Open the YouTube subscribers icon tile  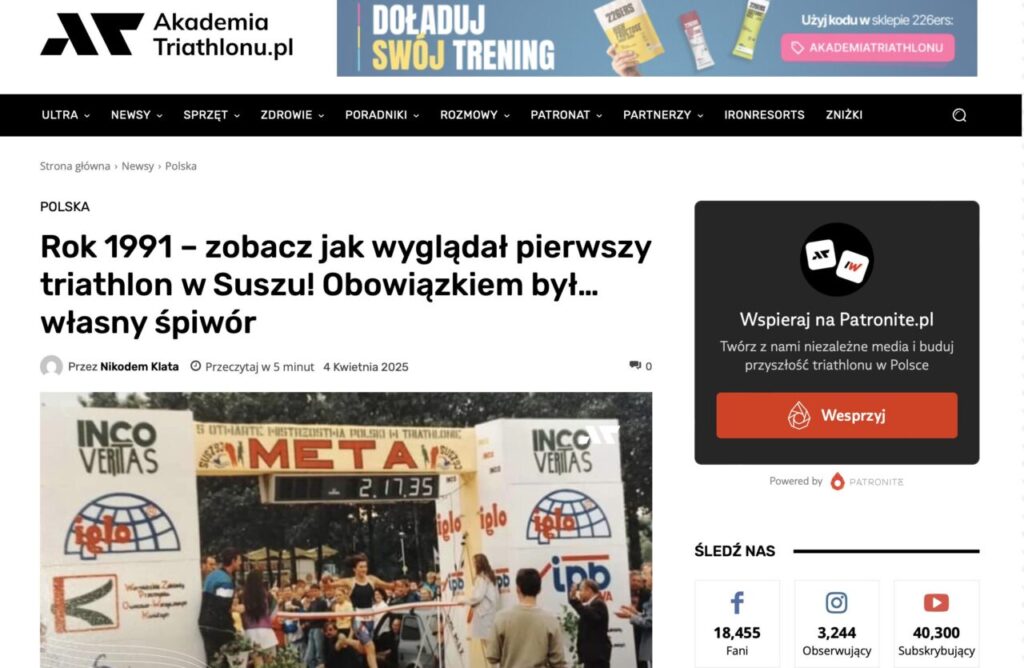point(936,624)
